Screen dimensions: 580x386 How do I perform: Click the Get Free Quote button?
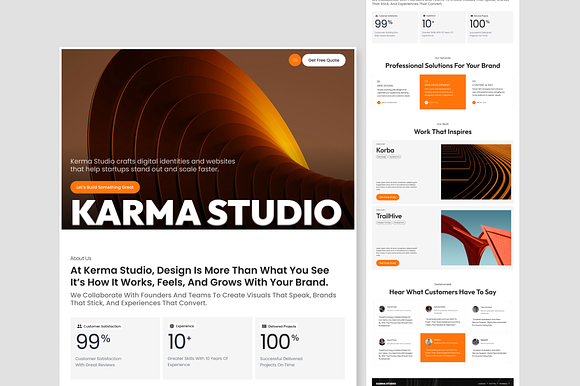(x=324, y=60)
